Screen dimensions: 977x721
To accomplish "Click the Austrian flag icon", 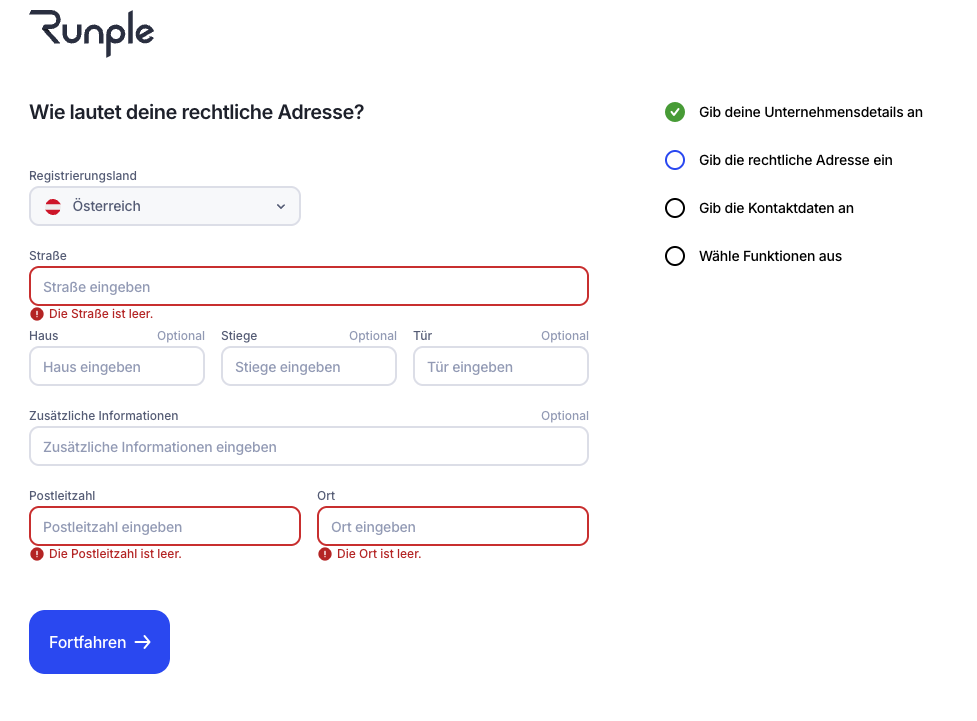I will (53, 207).
